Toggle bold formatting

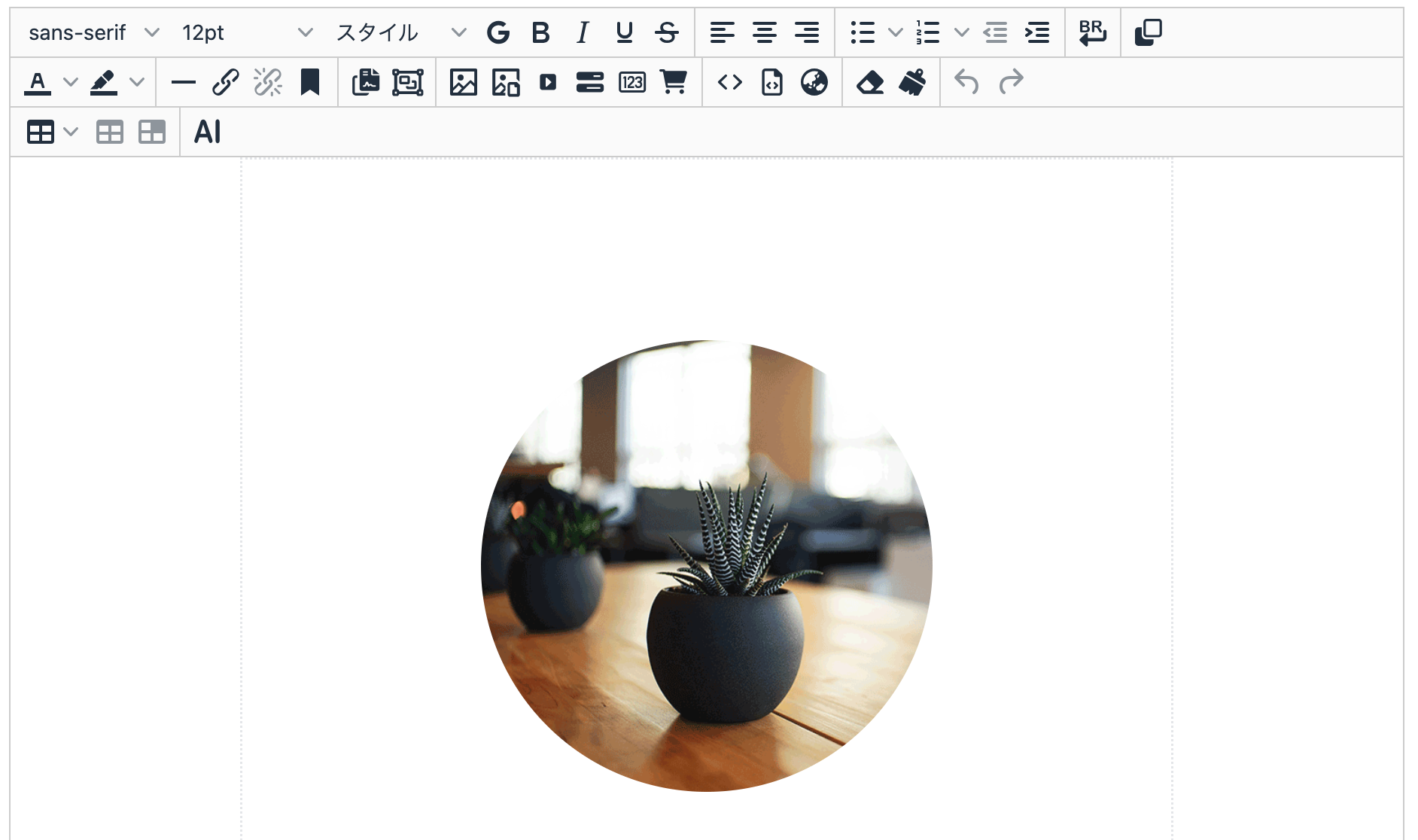tap(540, 32)
